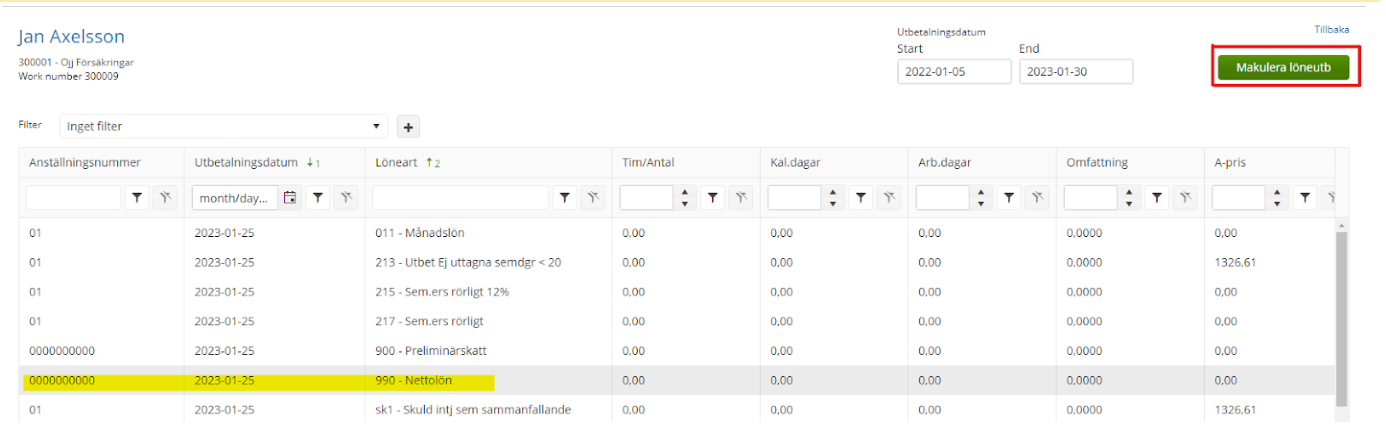Apply filter on Tim/Antal column

click(712, 198)
